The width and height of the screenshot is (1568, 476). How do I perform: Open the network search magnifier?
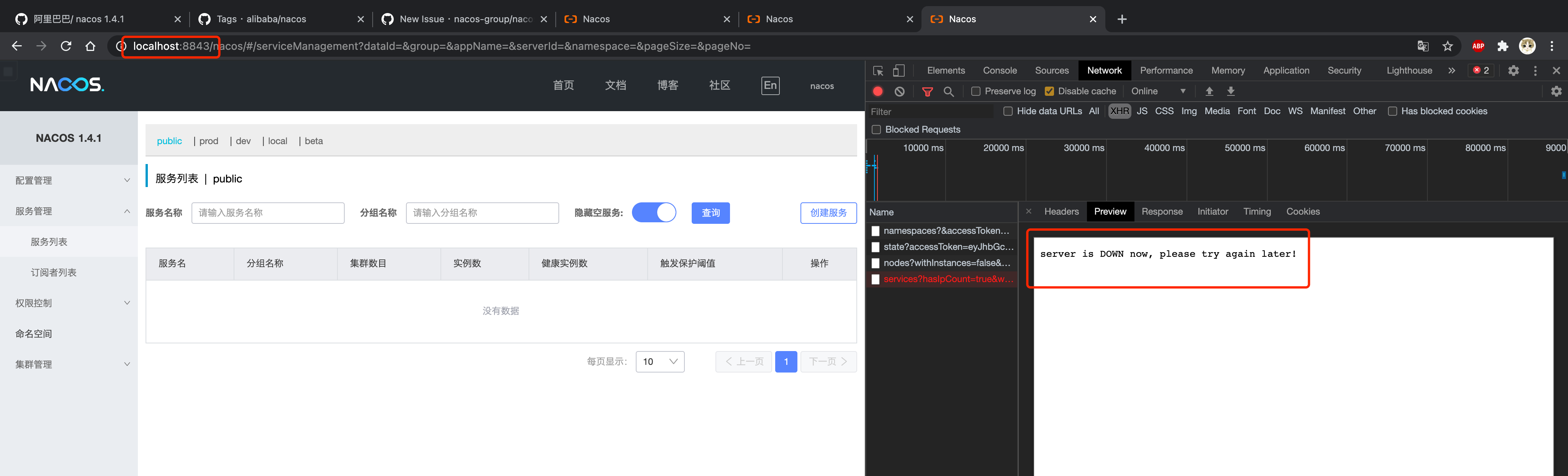[x=949, y=91]
